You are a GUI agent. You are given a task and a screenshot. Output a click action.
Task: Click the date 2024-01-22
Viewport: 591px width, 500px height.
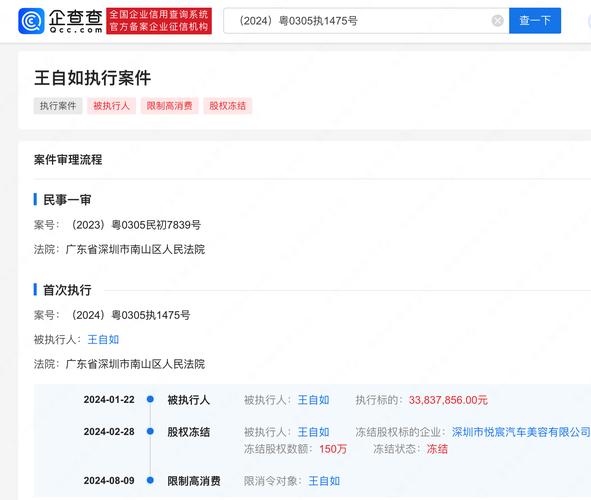(x=109, y=399)
